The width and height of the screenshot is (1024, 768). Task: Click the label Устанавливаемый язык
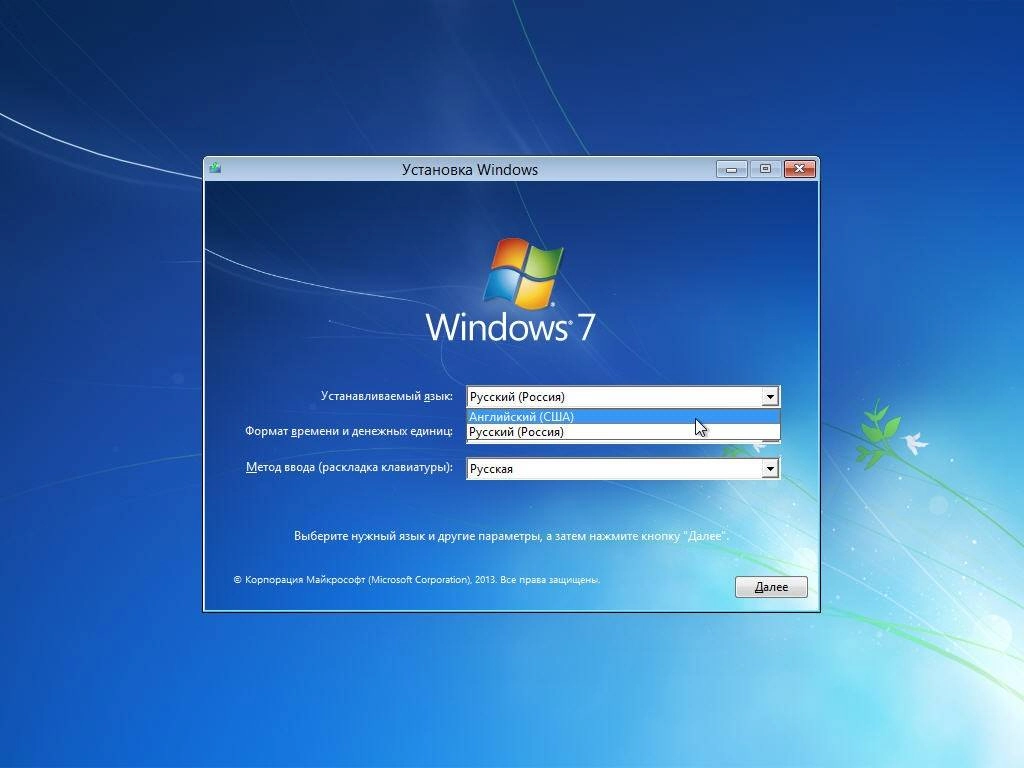coord(387,396)
